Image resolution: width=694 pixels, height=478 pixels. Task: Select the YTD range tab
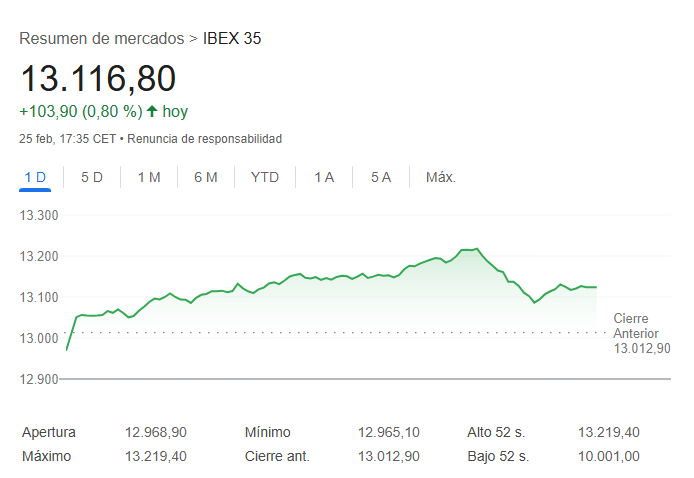pos(265,177)
